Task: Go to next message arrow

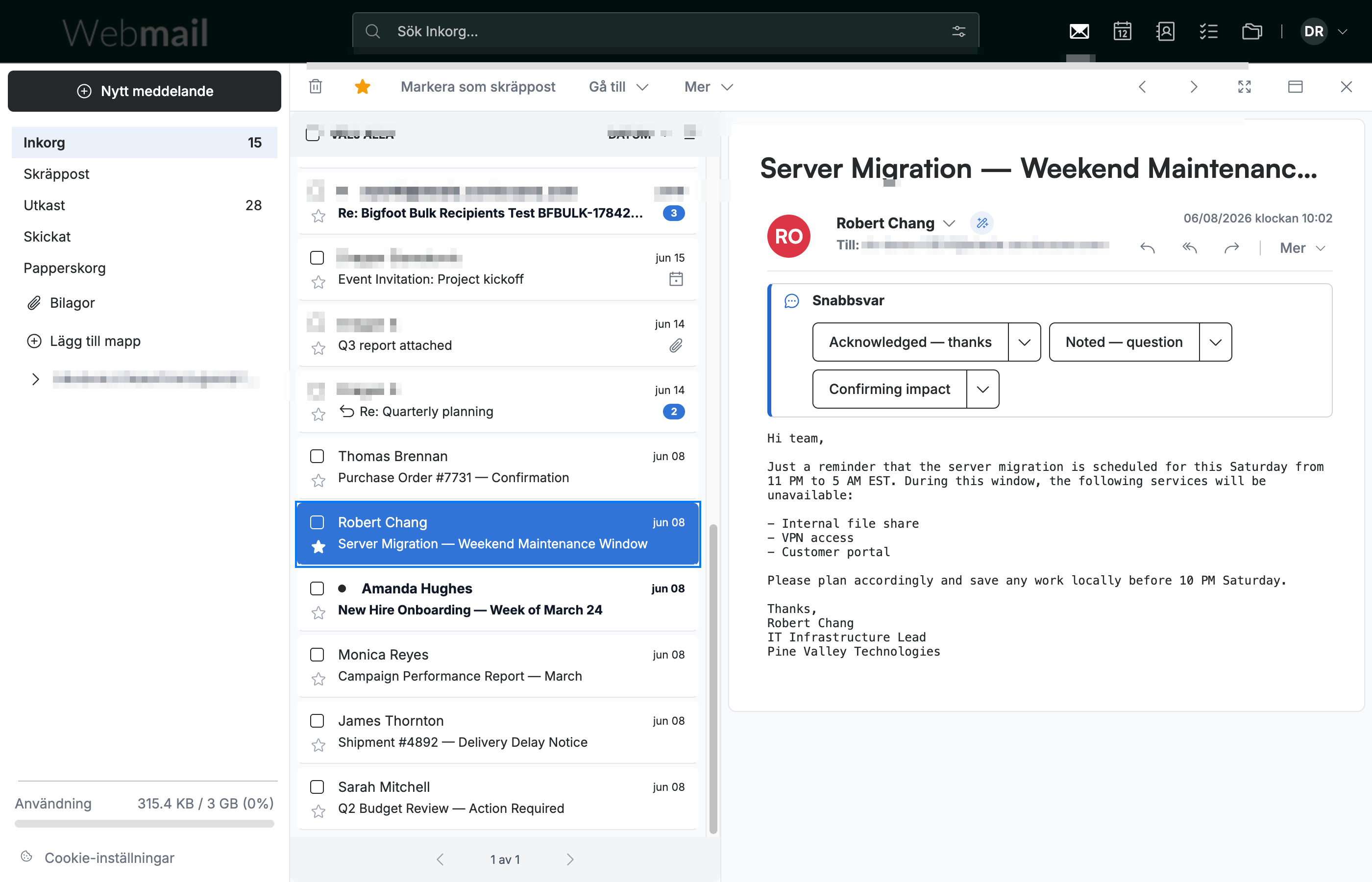Action: tap(1193, 86)
